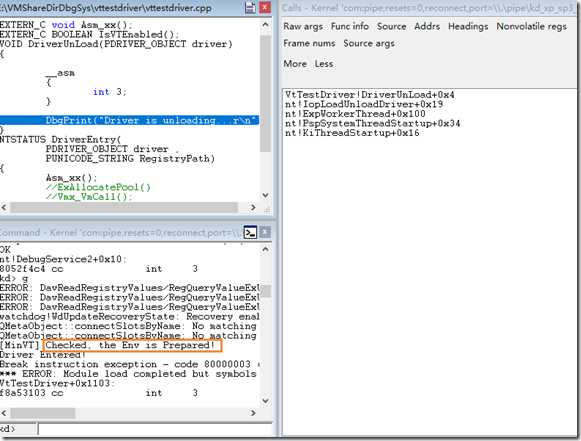581x441 pixels.
Task: Select VtTestDriver!DriverUnLoad+0x4 frame
Action: tap(369, 95)
